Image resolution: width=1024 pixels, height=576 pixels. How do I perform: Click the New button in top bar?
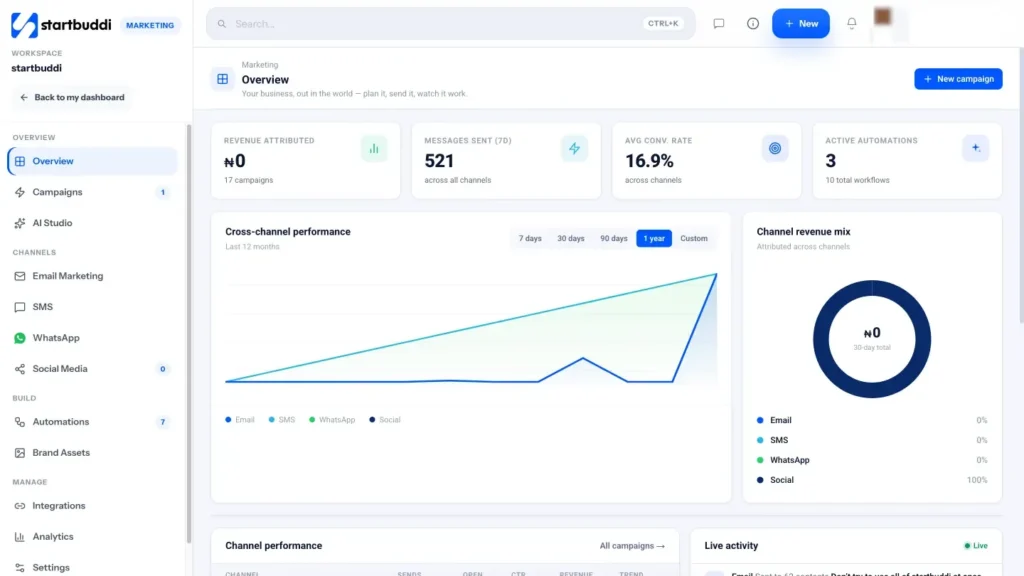point(801,24)
